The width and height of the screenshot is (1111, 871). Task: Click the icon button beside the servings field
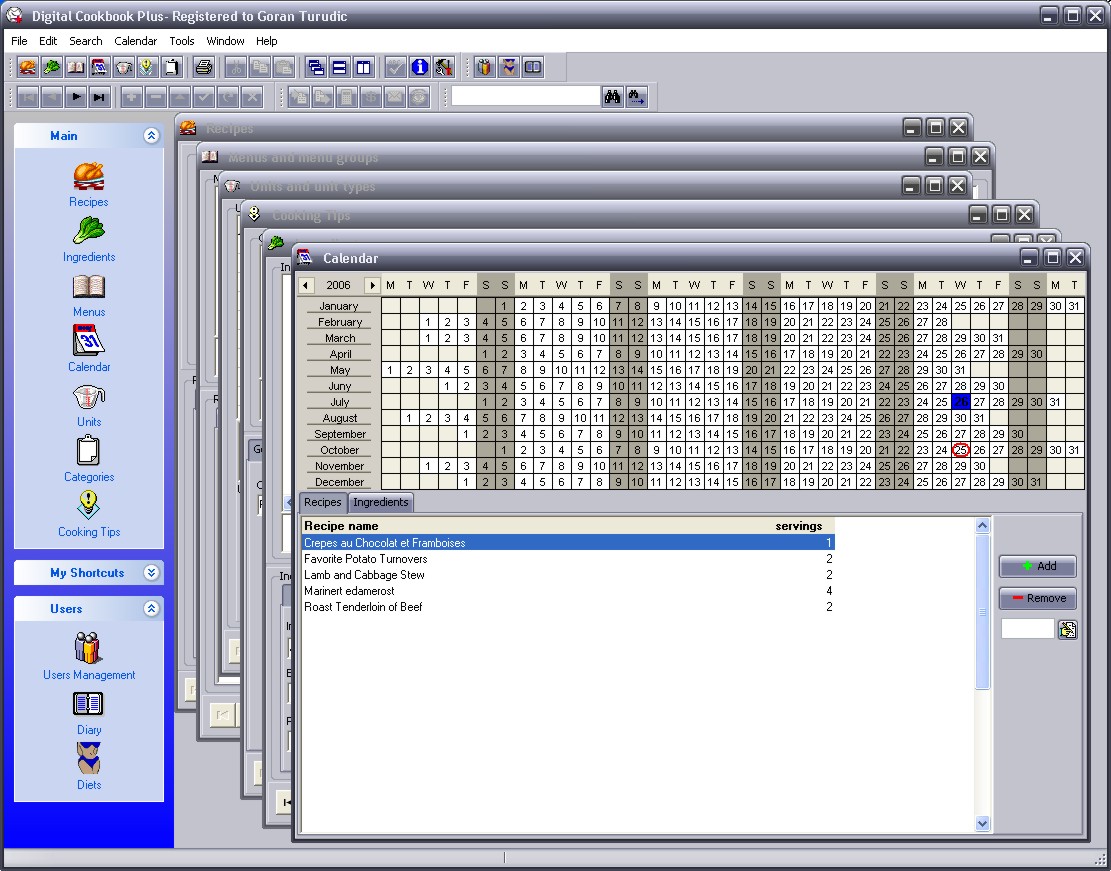(1068, 629)
